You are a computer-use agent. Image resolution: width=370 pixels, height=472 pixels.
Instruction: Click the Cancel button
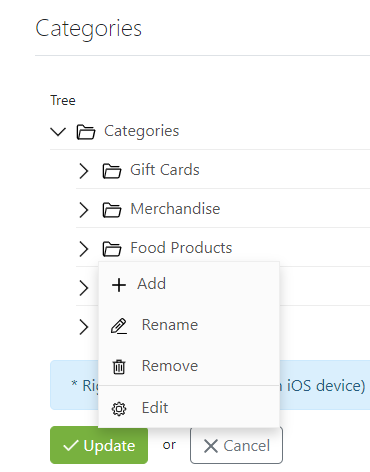pyautogui.click(x=236, y=445)
